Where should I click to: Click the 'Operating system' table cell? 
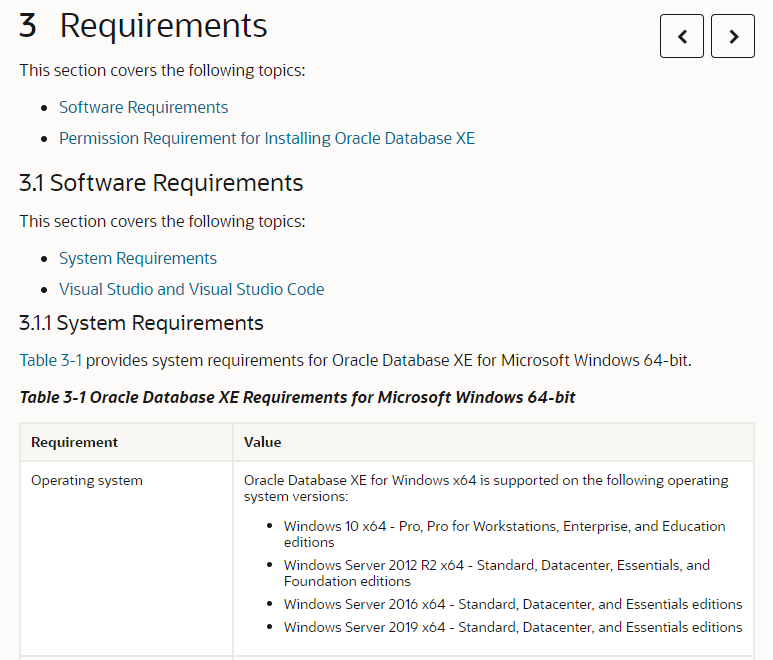pos(126,558)
